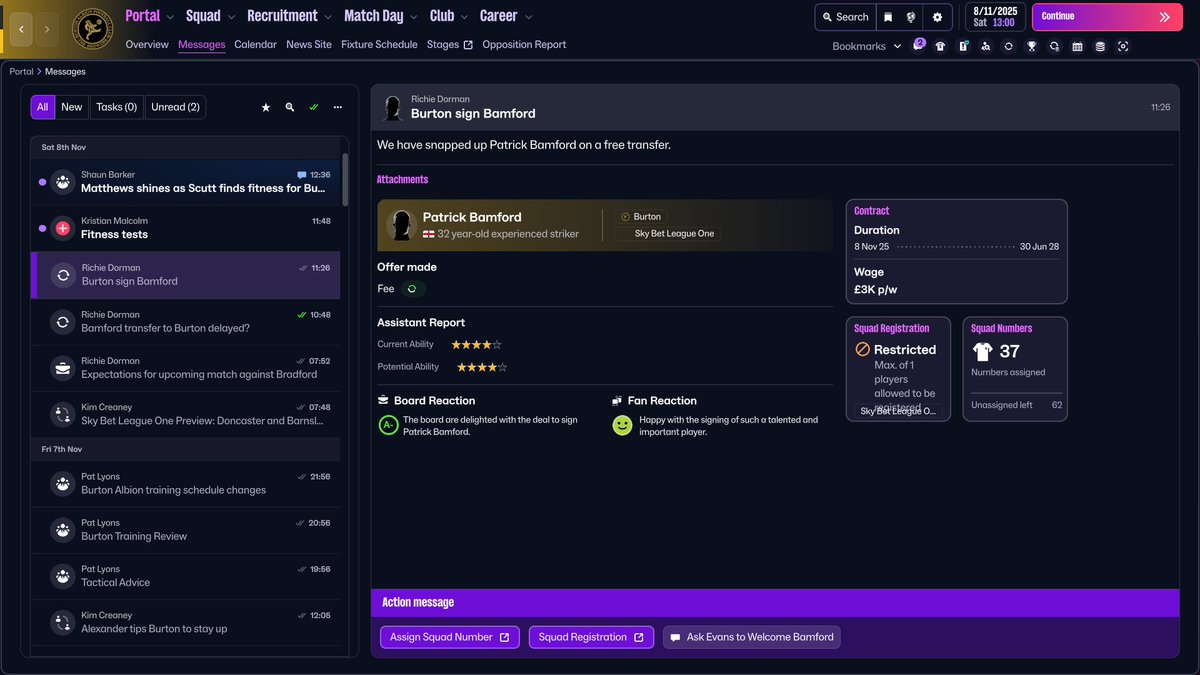Click the A- board reaction grade icon
This screenshot has height=675, width=1200.
pyautogui.click(x=388, y=425)
